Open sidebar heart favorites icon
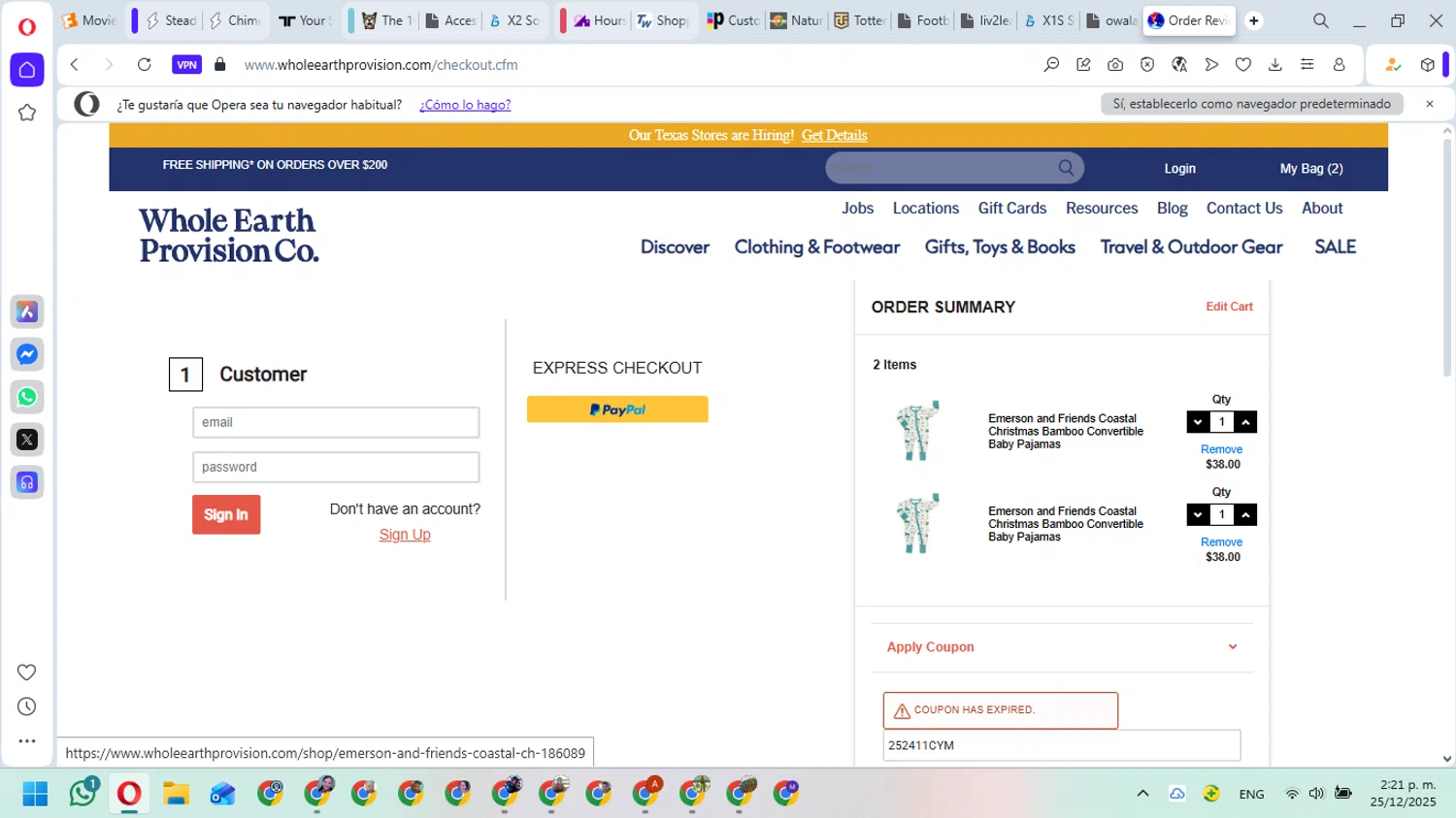The image size is (1456, 818). pyautogui.click(x=27, y=672)
